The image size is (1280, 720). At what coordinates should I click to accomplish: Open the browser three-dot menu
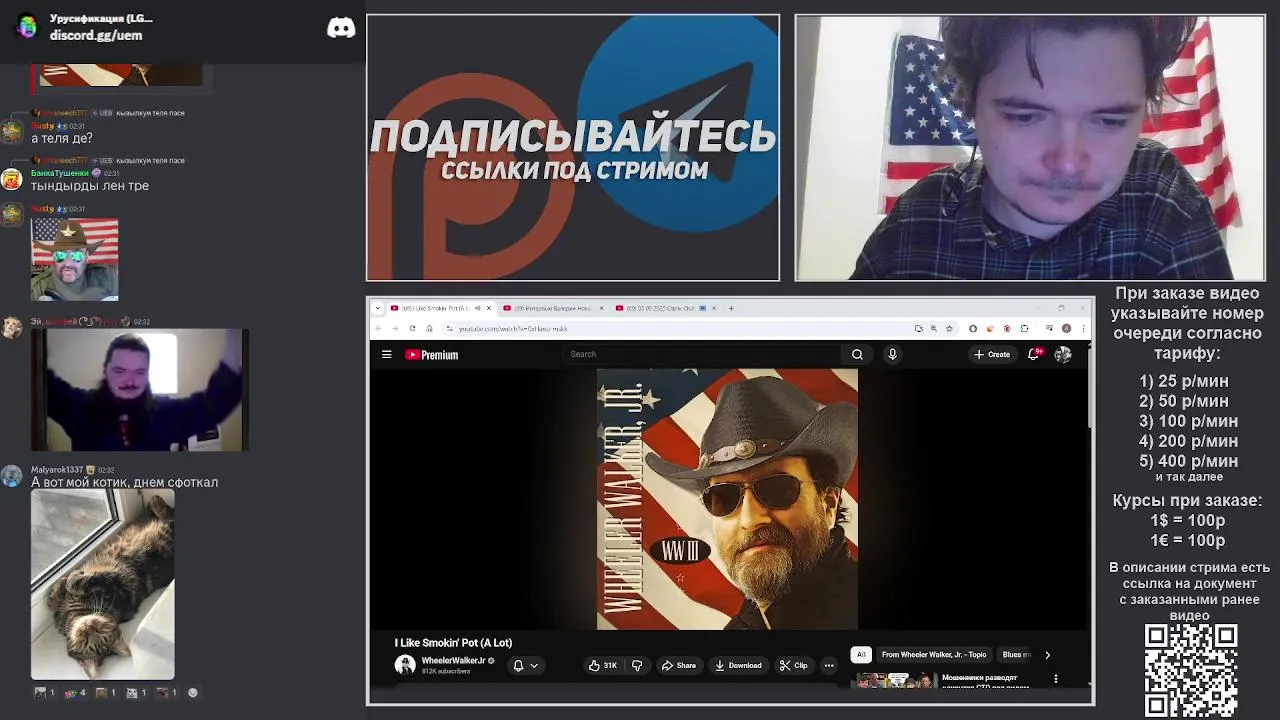tap(1083, 328)
